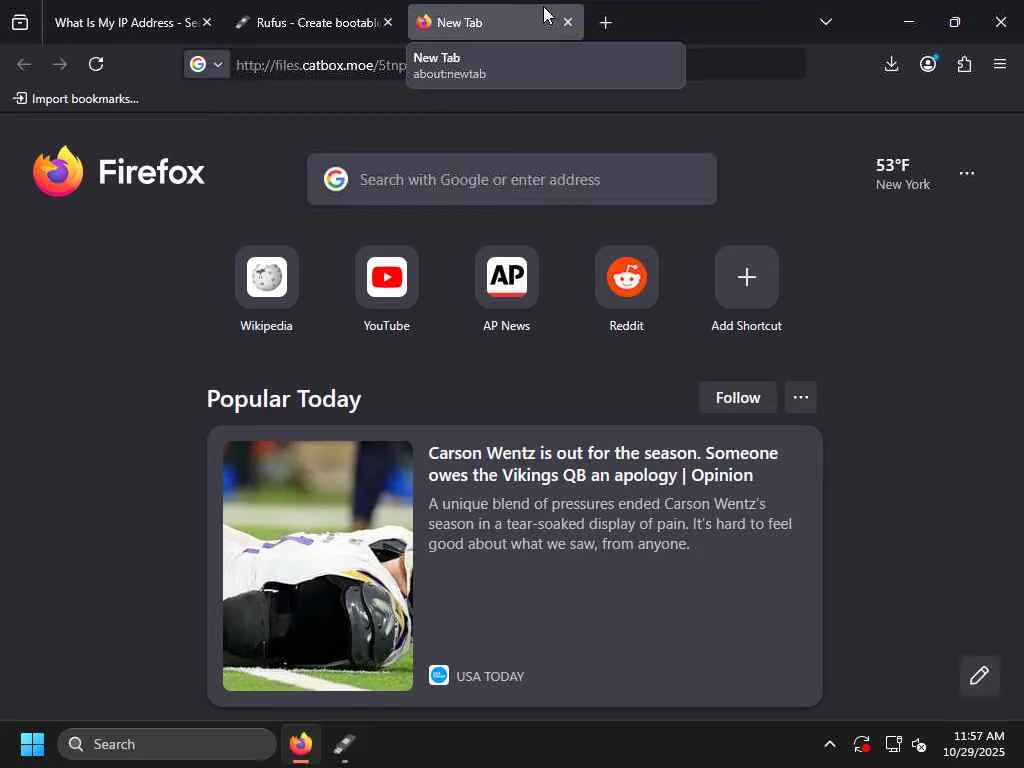This screenshot has height=768, width=1024.
Task: Open the network status tray icon
Action: (x=893, y=744)
